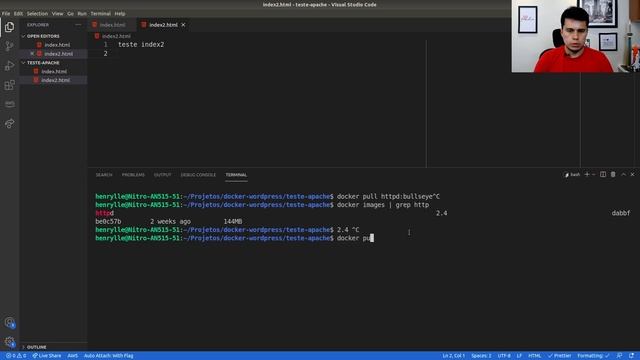This screenshot has width=640, height=360.
Task: Collapse the Open Editors section
Action: 43,36
